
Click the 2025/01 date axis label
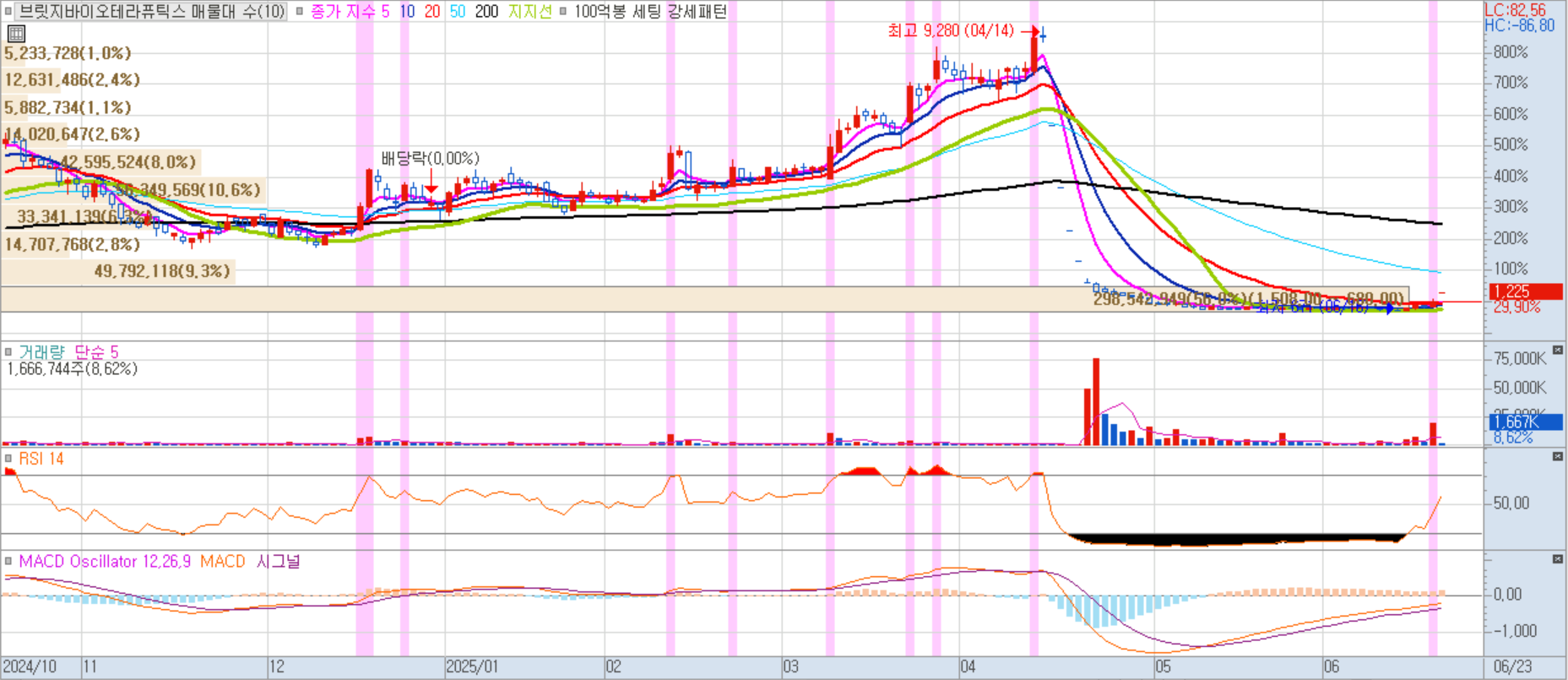tap(472, 666)
